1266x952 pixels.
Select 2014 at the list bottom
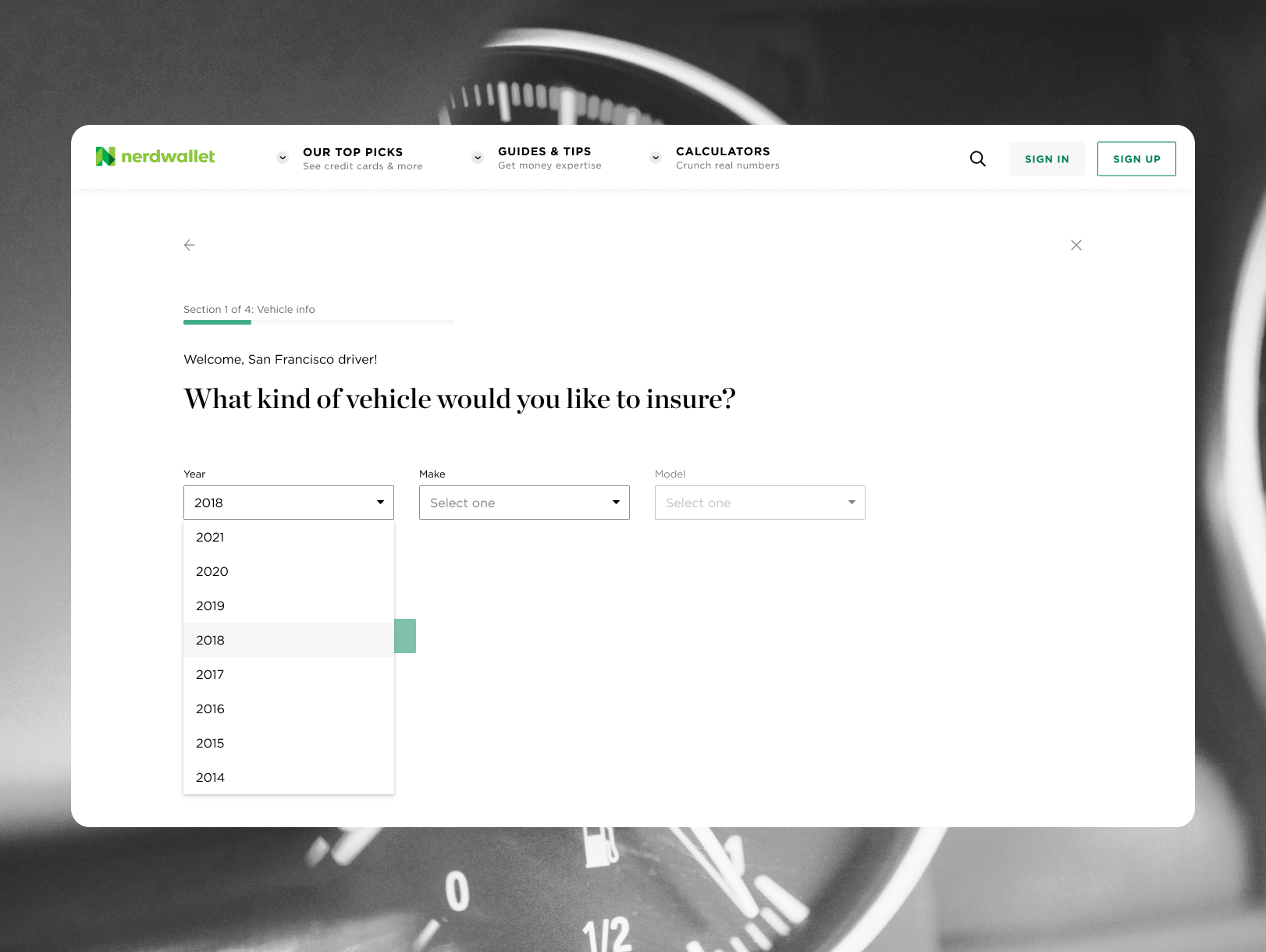289,777
